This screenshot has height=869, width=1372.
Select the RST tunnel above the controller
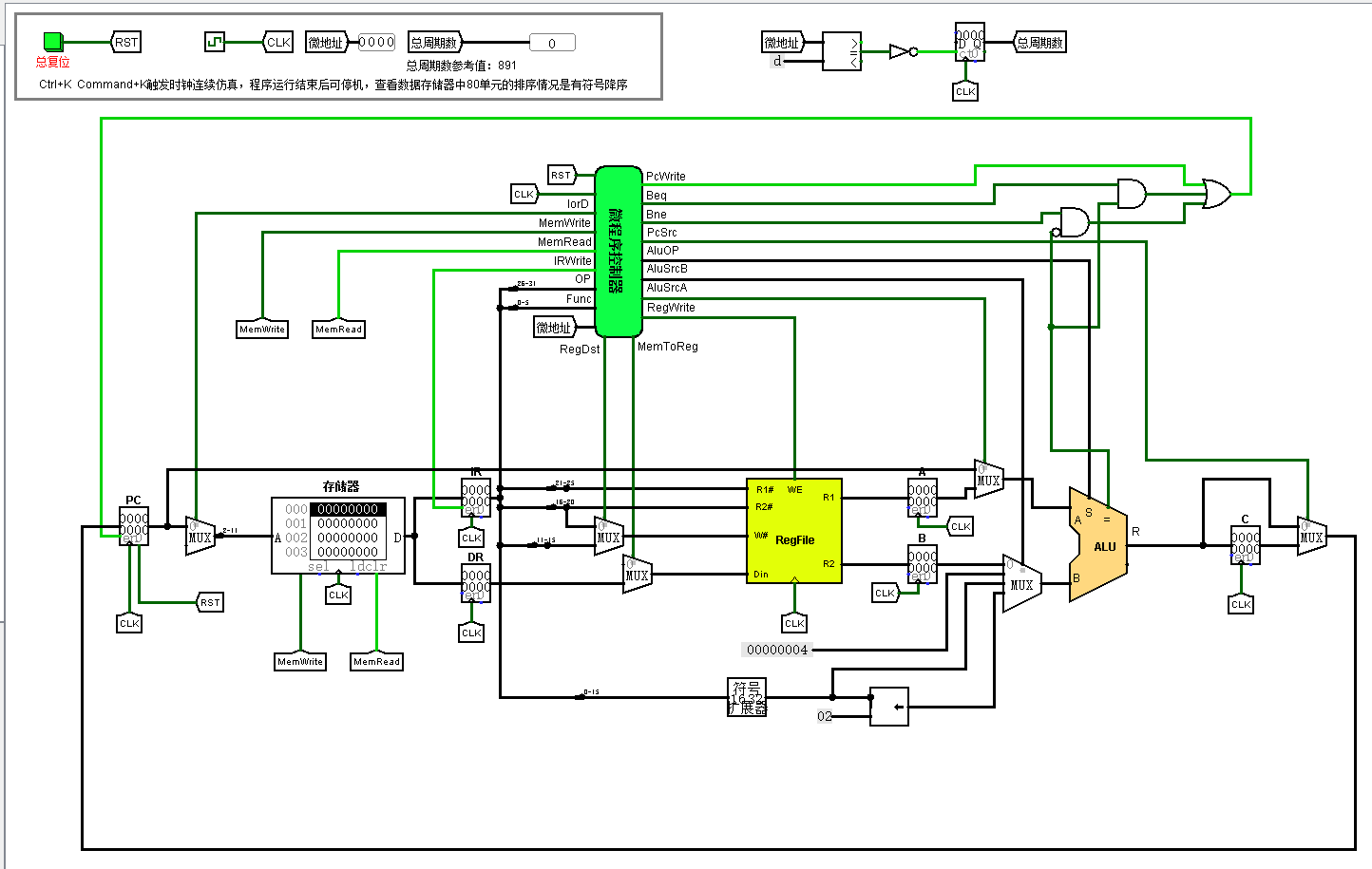coord(562,175)
